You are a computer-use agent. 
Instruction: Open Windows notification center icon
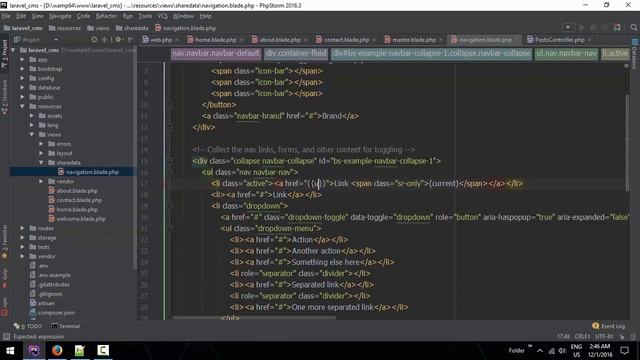click(624, 351)
